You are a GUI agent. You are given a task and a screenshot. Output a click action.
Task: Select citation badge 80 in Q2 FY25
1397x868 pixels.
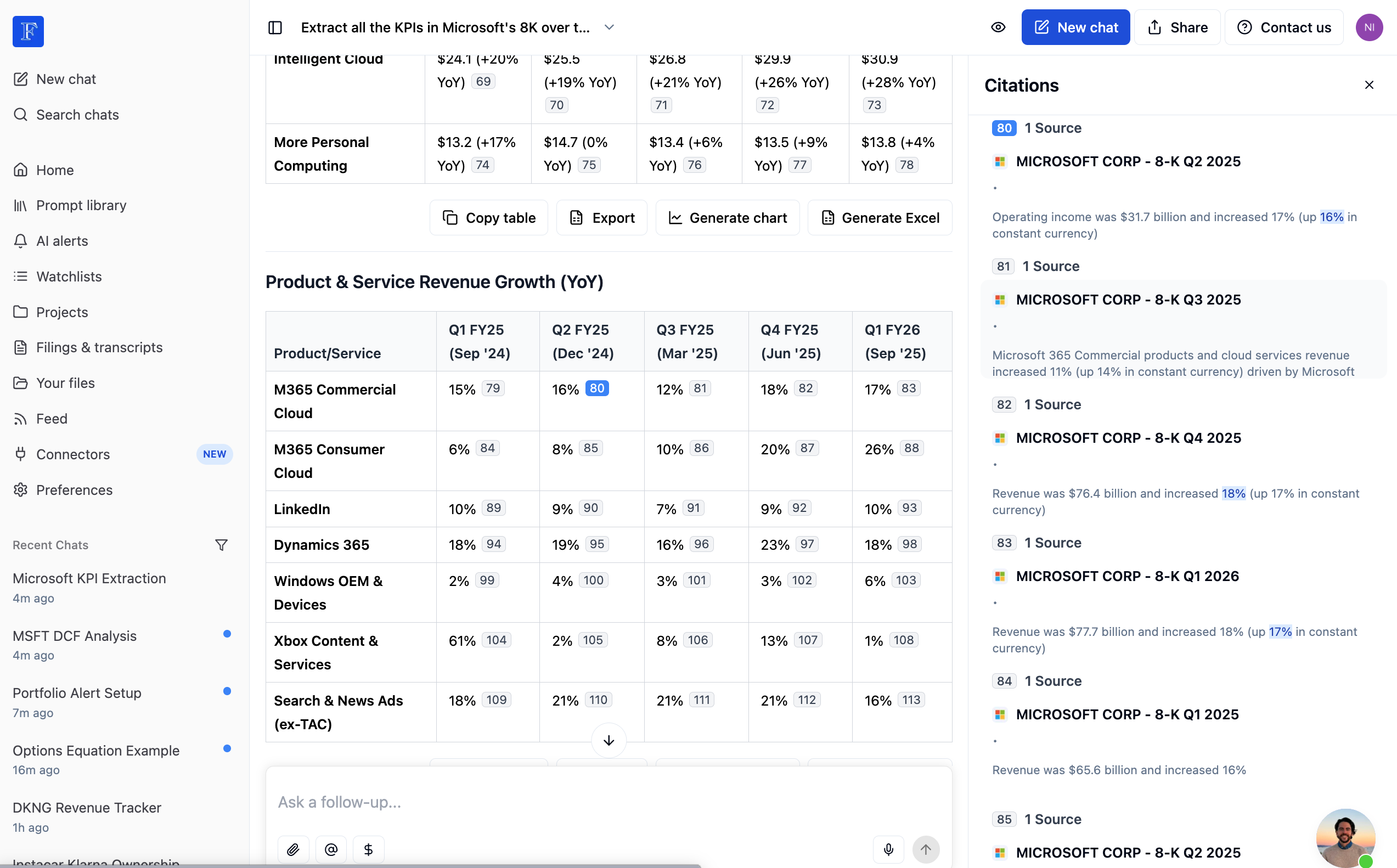[x=597, y=388]
